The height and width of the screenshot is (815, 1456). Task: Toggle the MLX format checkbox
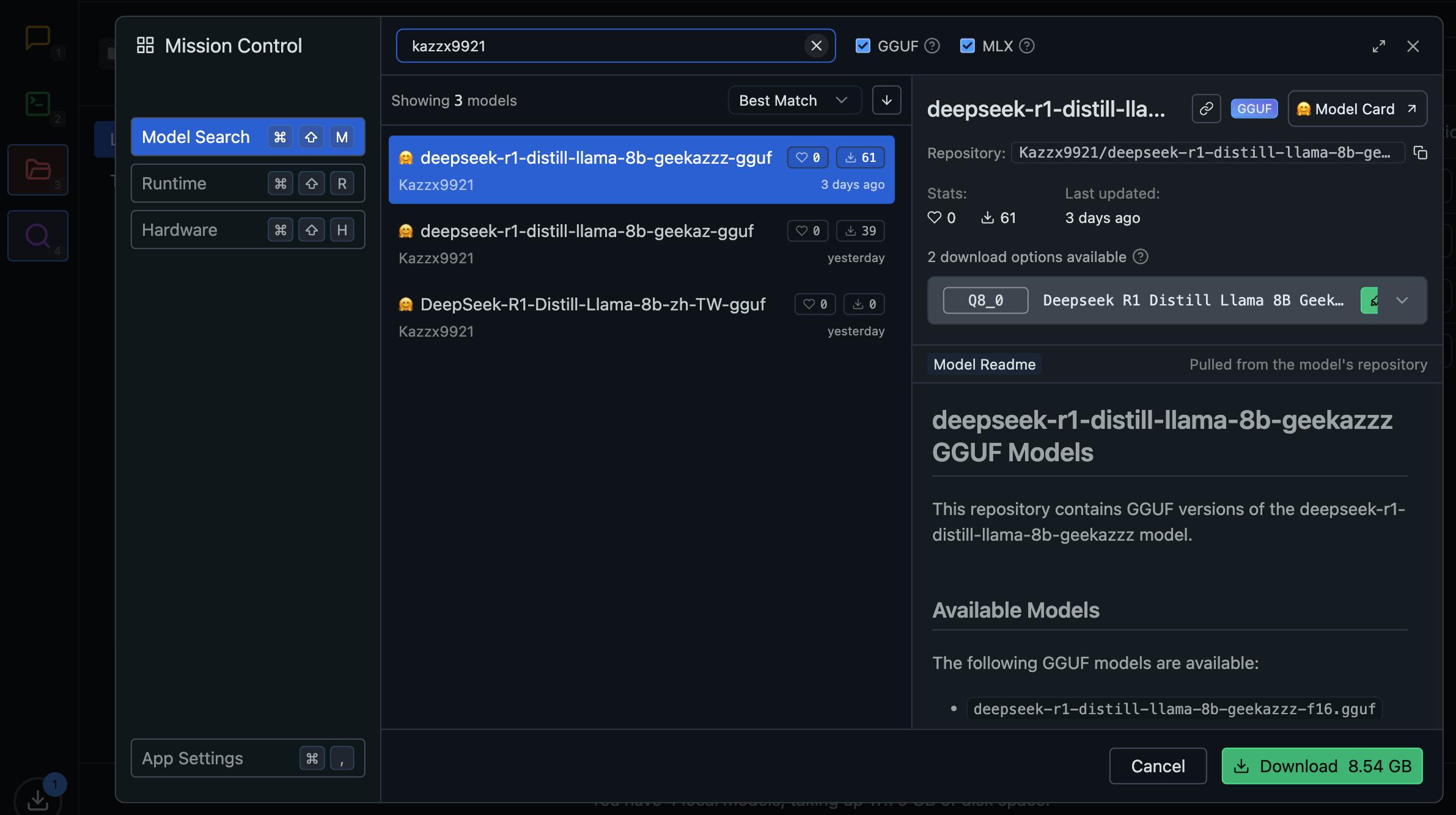[967, 46]
